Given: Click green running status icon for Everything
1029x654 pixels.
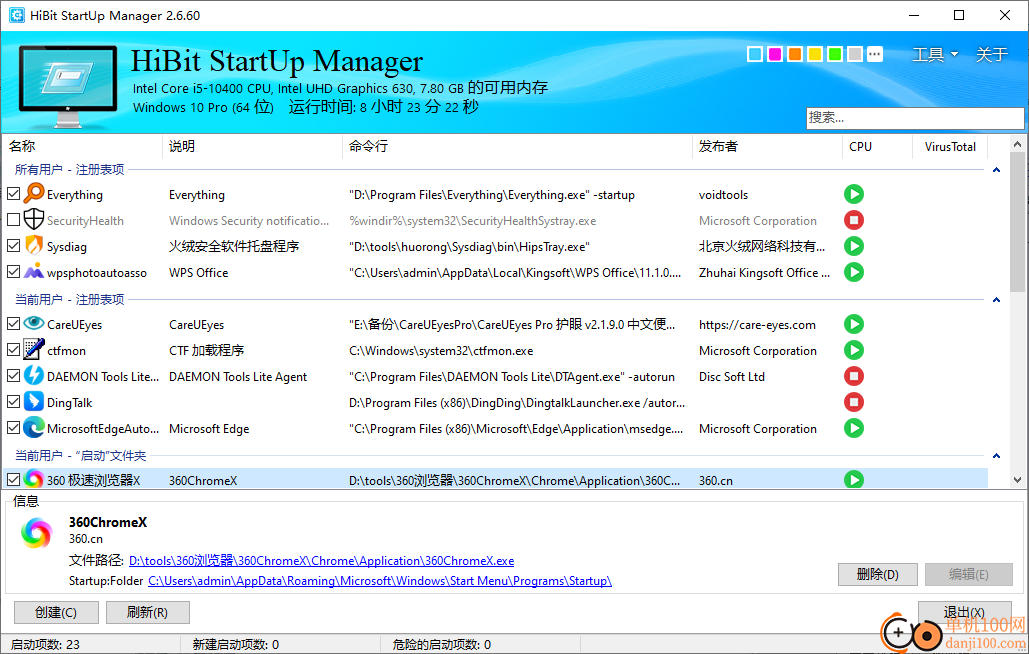Looking at the screenshot, I should (854, 194).
